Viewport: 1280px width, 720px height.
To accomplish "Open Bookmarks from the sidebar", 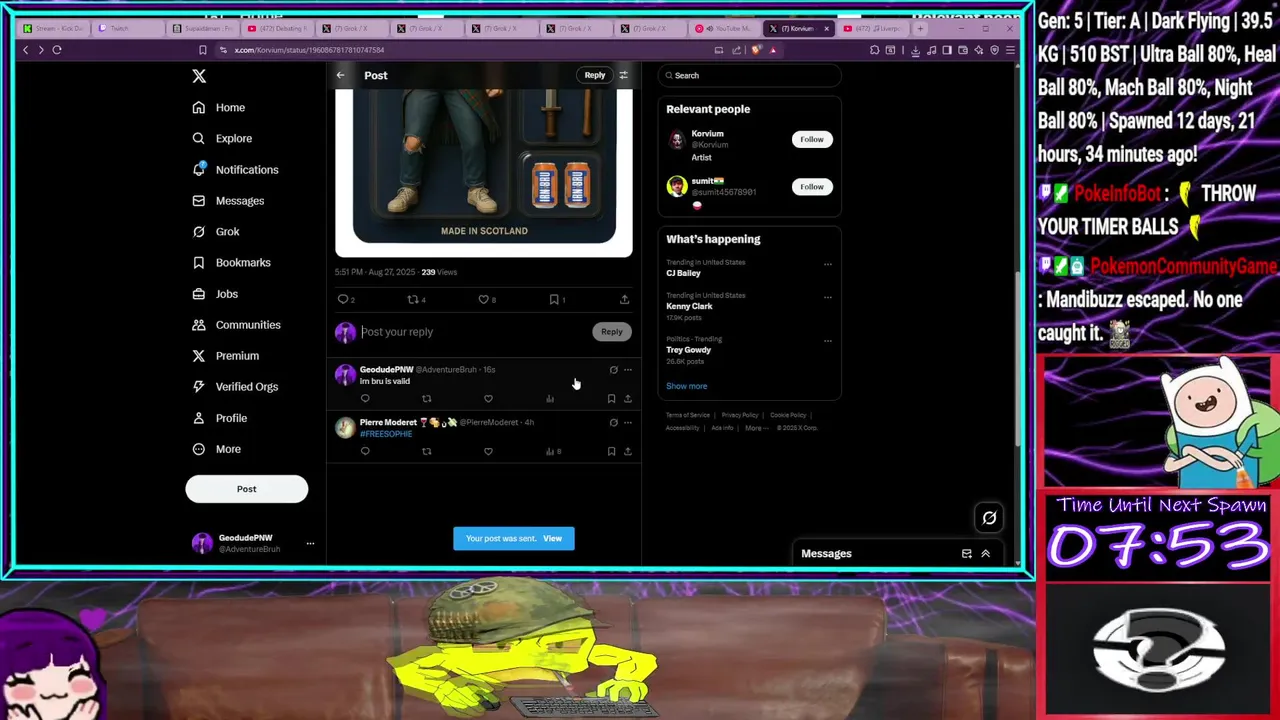I will 231,262.
